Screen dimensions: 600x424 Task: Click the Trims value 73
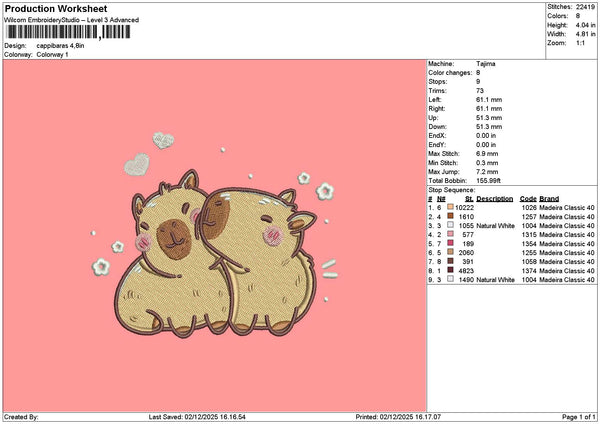tap(480, 91)
